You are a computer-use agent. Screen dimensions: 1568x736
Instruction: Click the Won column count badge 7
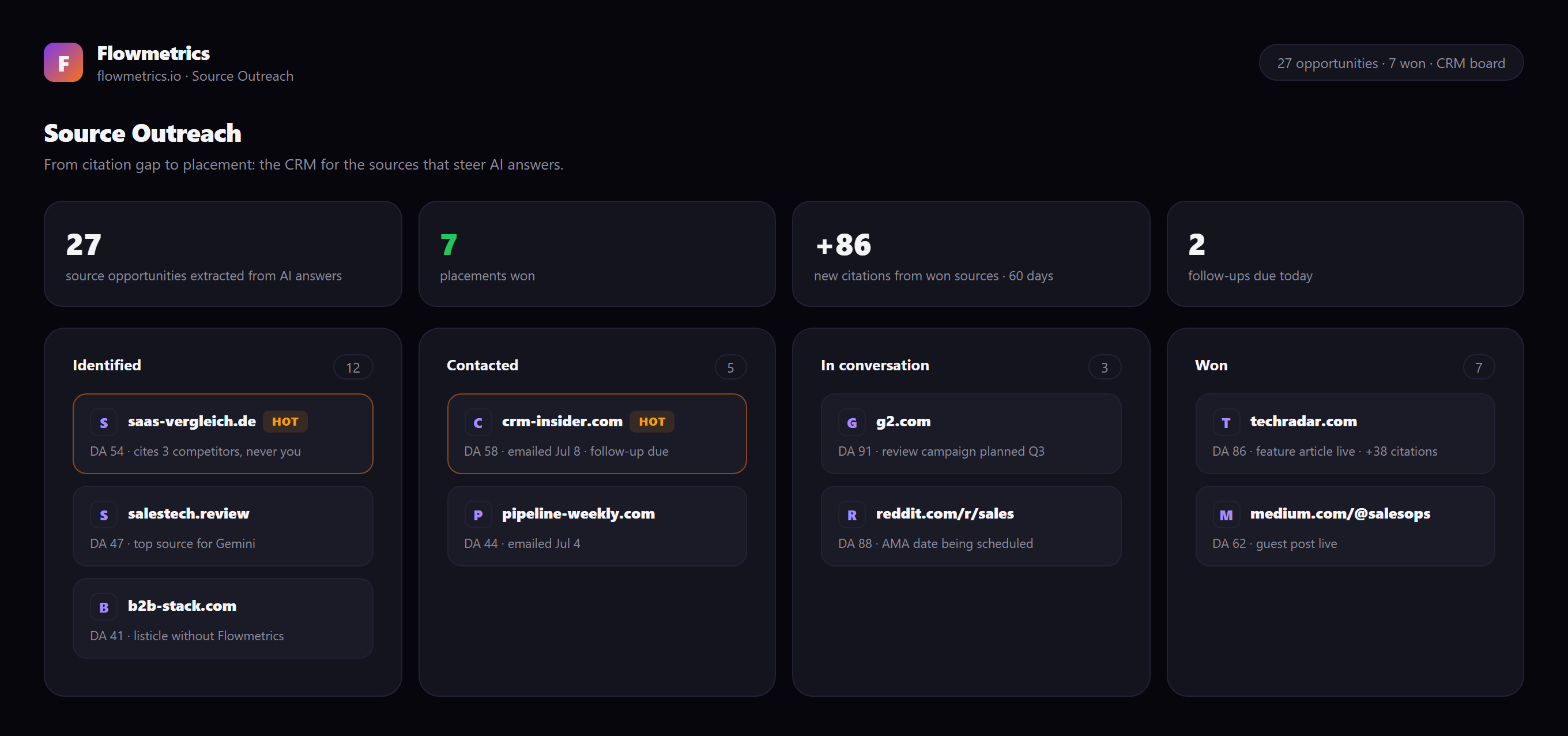(x=1479, y=367)
